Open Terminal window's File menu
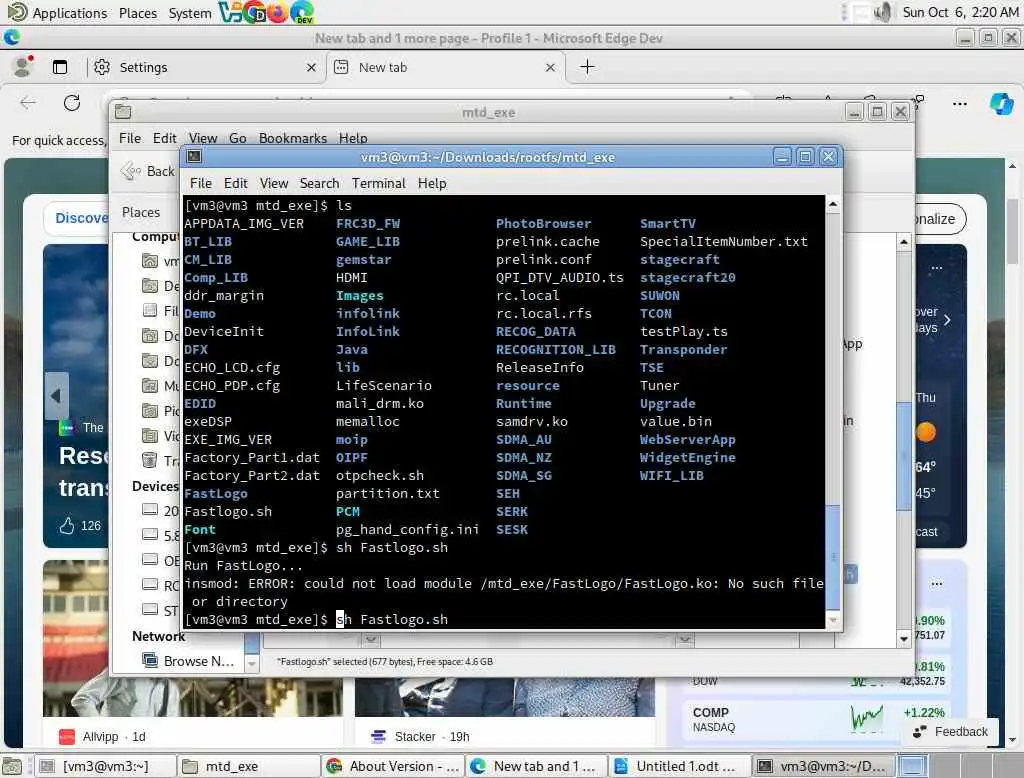Screen dimensions: 1024x778 (x=200, y=184)
